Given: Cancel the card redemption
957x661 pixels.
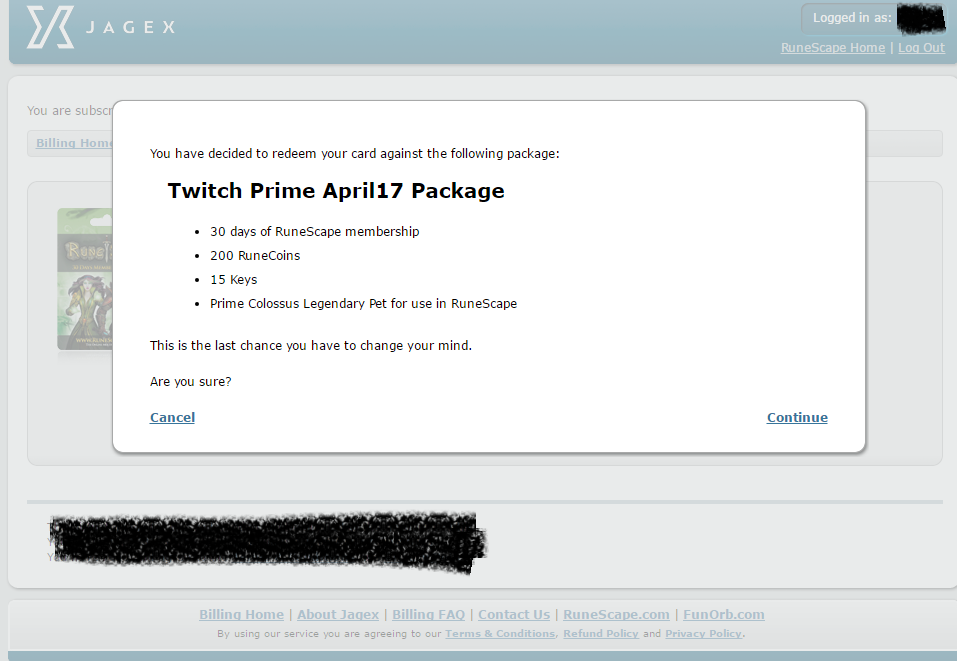Looking at the screenshot, I should click(x=172, y=417).
